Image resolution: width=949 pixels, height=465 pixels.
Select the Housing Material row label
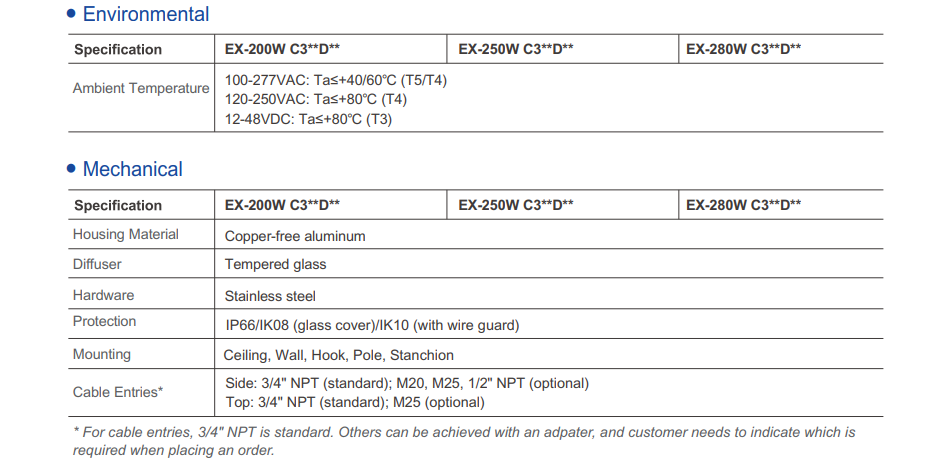tap(125, 234)
